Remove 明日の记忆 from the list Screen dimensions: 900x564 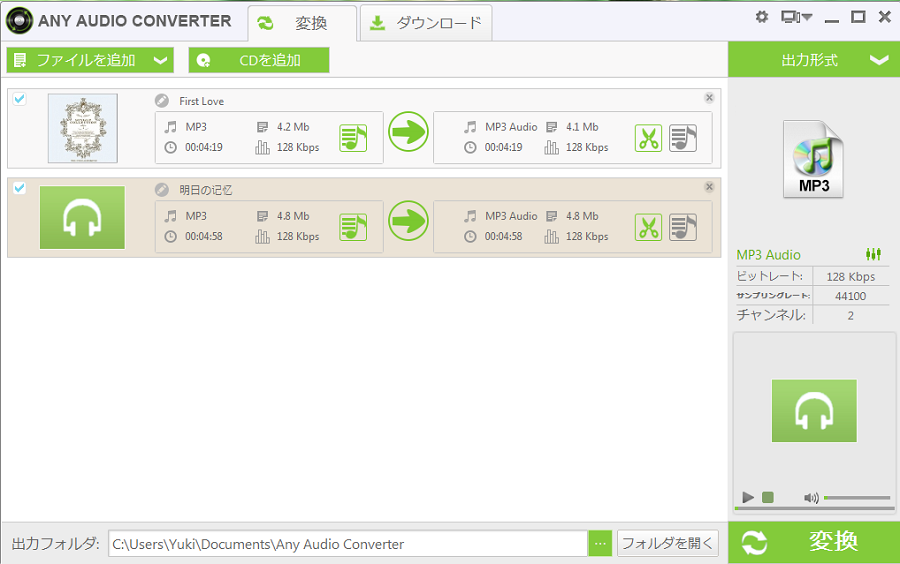point(709,186)
